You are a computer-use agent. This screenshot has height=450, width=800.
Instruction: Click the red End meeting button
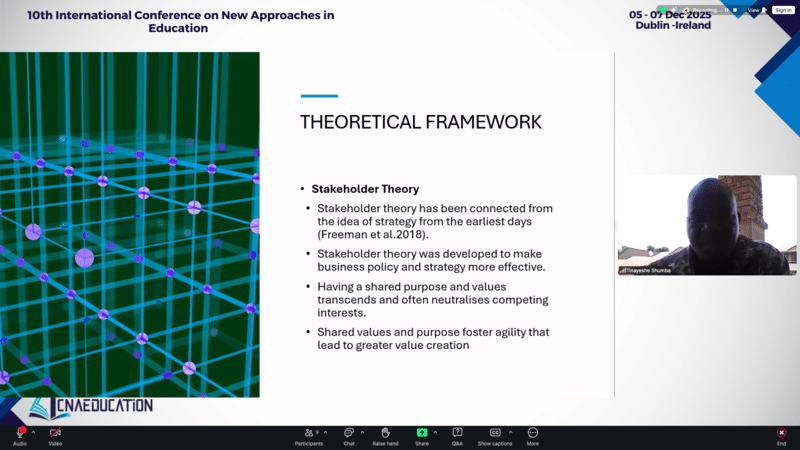(782, 433)
